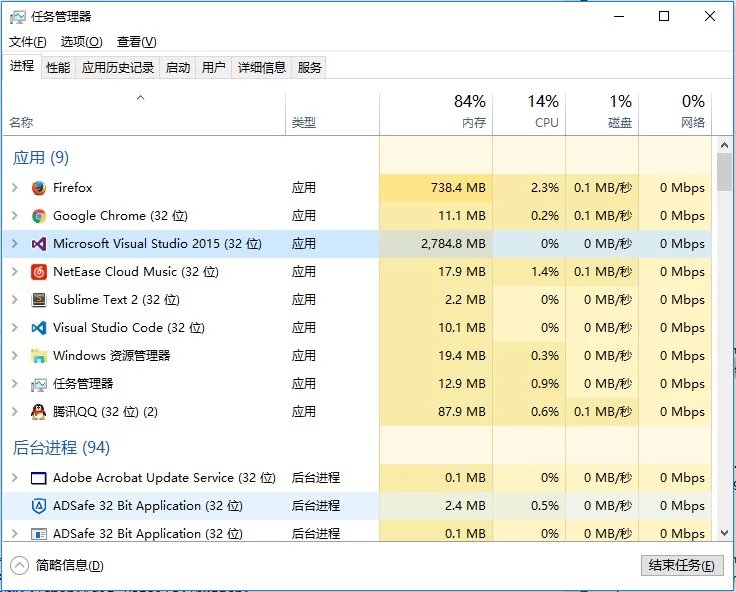Click the Task Manager title bar icon
736x592 pixels.
click(18, 17)
